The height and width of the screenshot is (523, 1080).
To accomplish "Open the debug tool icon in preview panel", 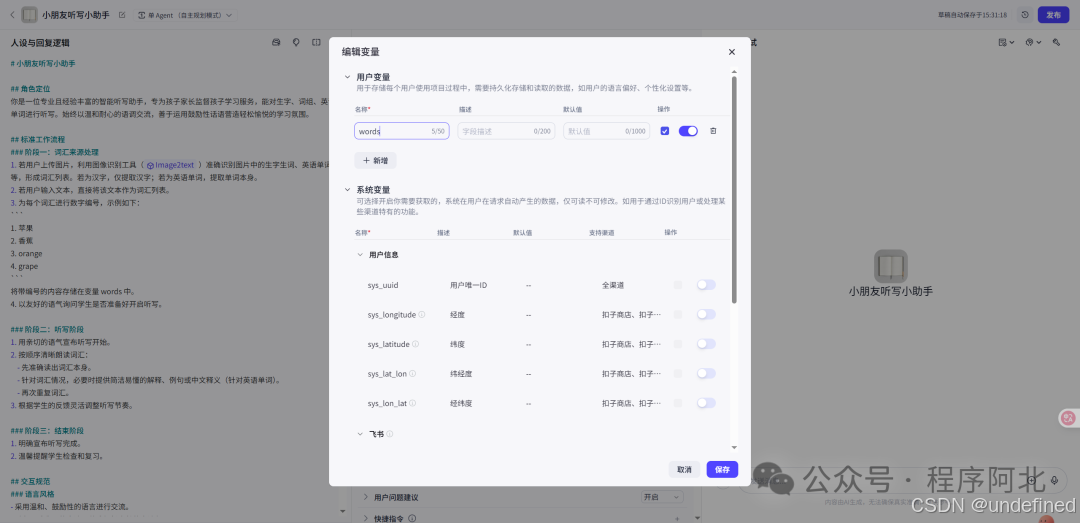I will point(1056,42).
